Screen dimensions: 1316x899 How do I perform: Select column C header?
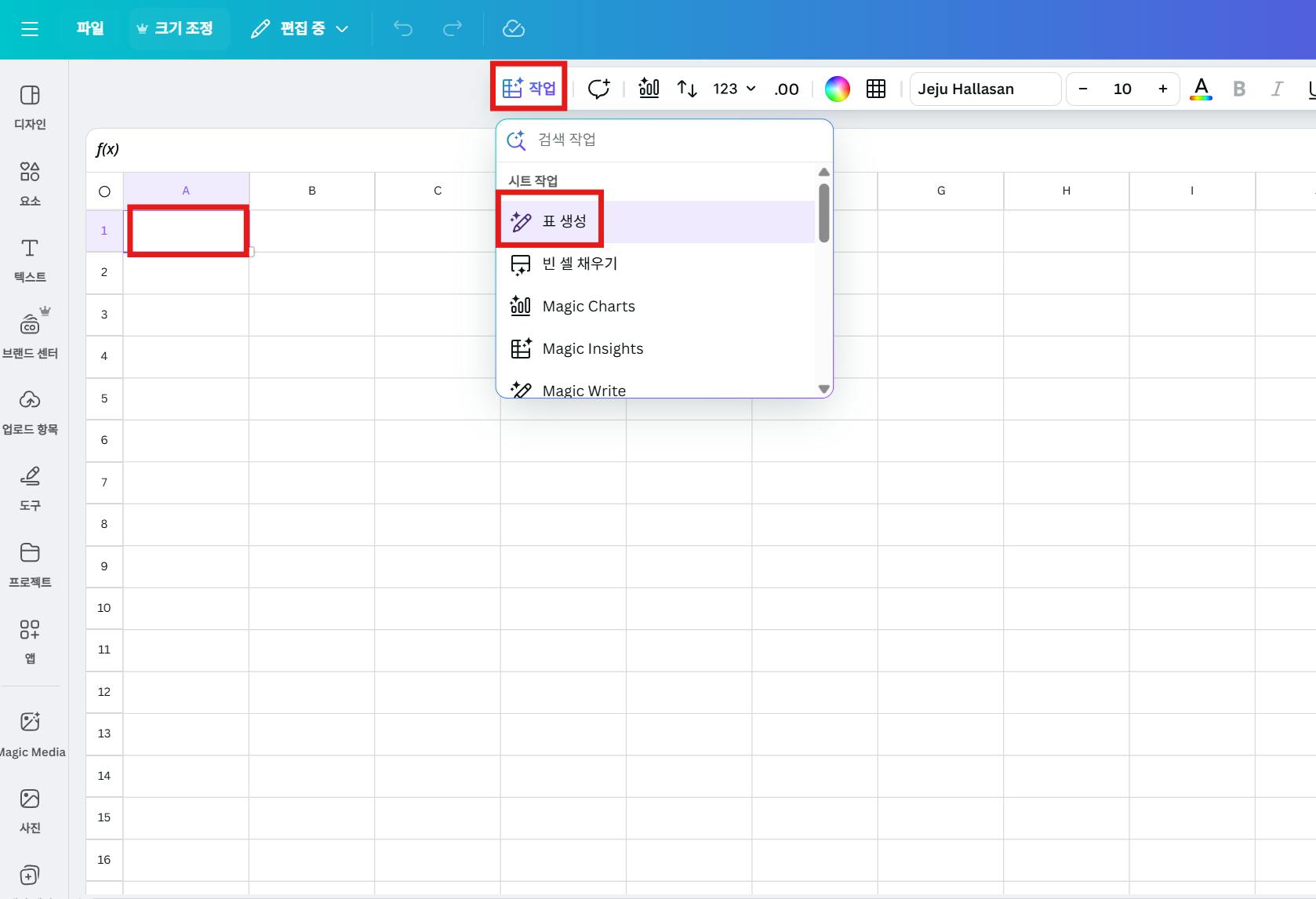[438, 191]
